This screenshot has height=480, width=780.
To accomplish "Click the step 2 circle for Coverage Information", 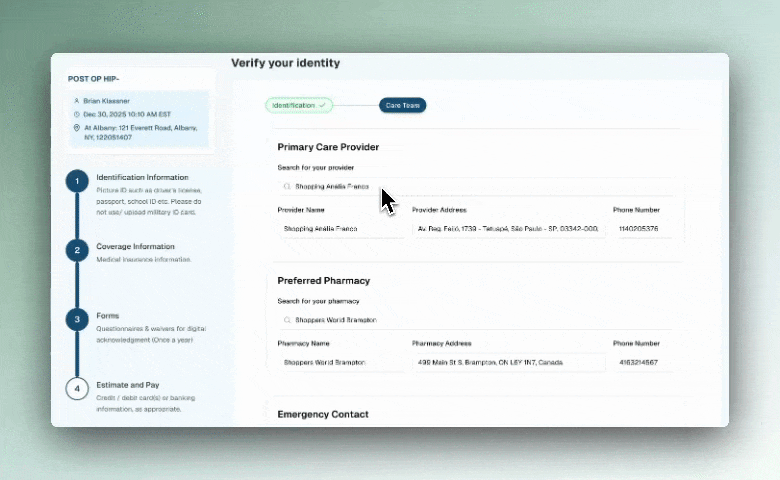I will tap(77, 250).
